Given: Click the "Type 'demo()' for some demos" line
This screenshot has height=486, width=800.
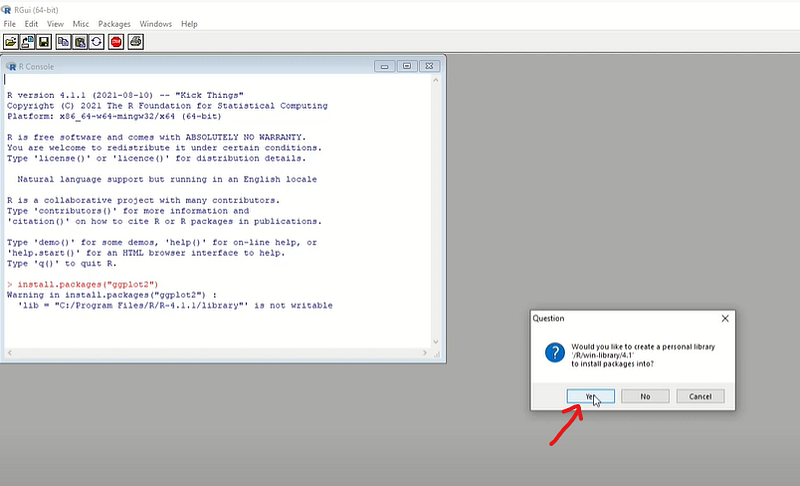Looking at the screenshot, I should (x=162, y=242).
